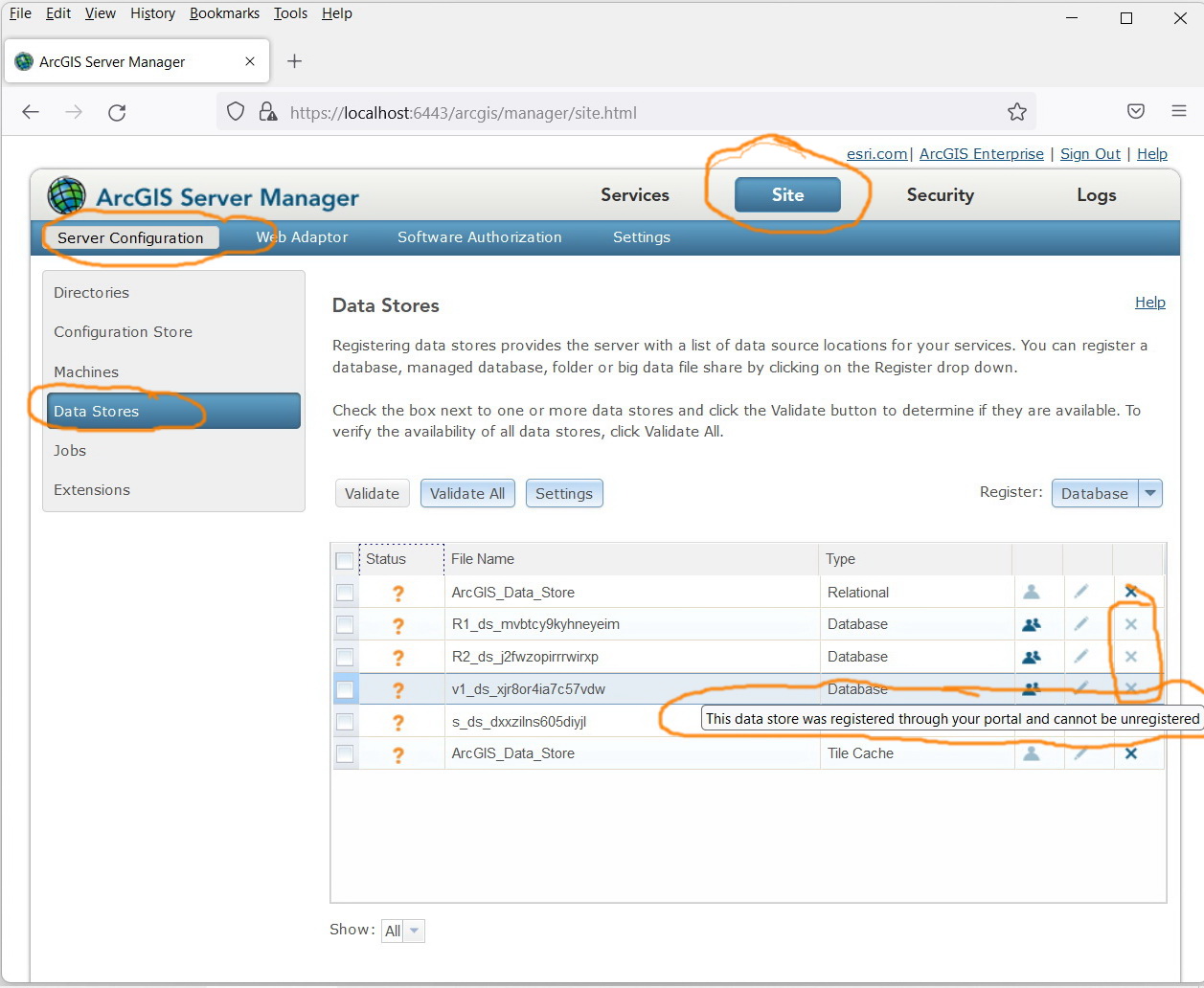Click status question mark for R1_ds_mvbtcy9kyhneyeim
This screenshot has width=1204, height=988.
[398, 625]
